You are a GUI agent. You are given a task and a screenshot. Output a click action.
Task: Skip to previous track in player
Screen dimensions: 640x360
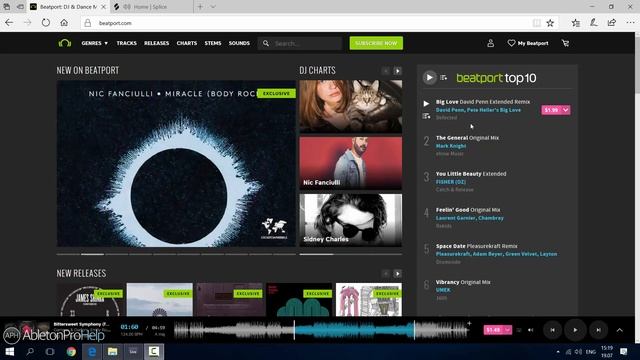pyautogui.click(x=552, y=330)
